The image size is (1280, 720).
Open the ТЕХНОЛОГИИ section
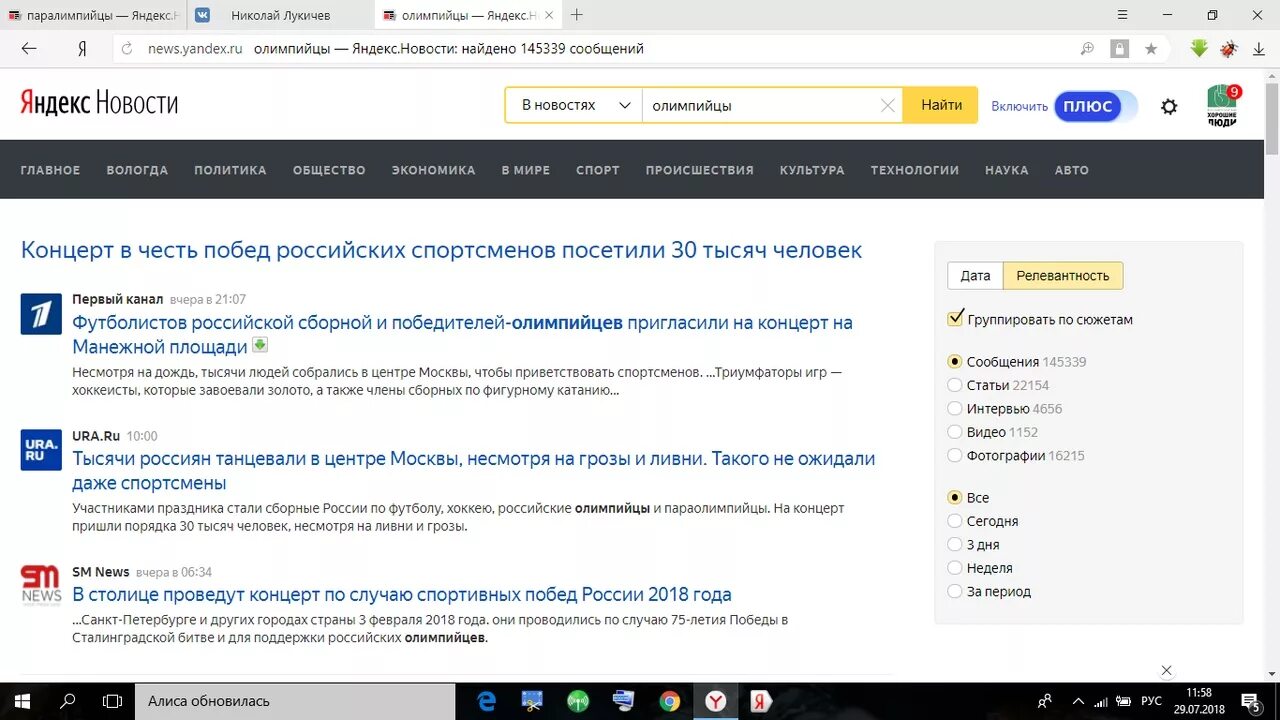pos(914,170)
